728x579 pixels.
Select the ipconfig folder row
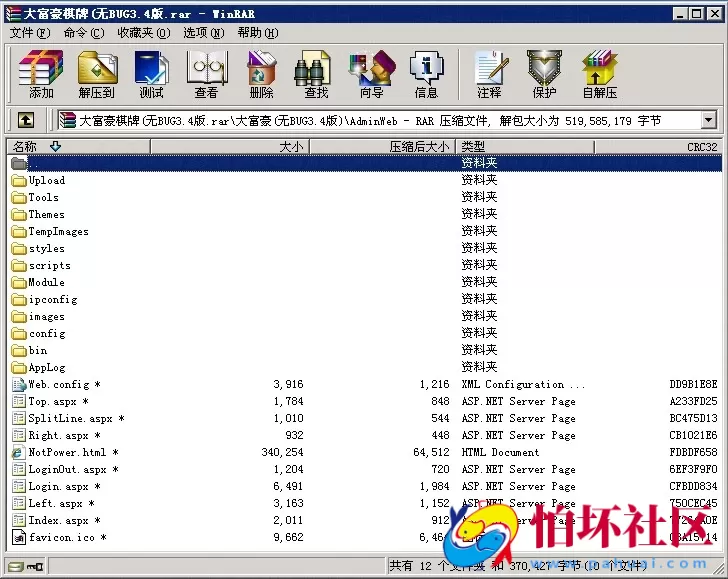[365, 299]
